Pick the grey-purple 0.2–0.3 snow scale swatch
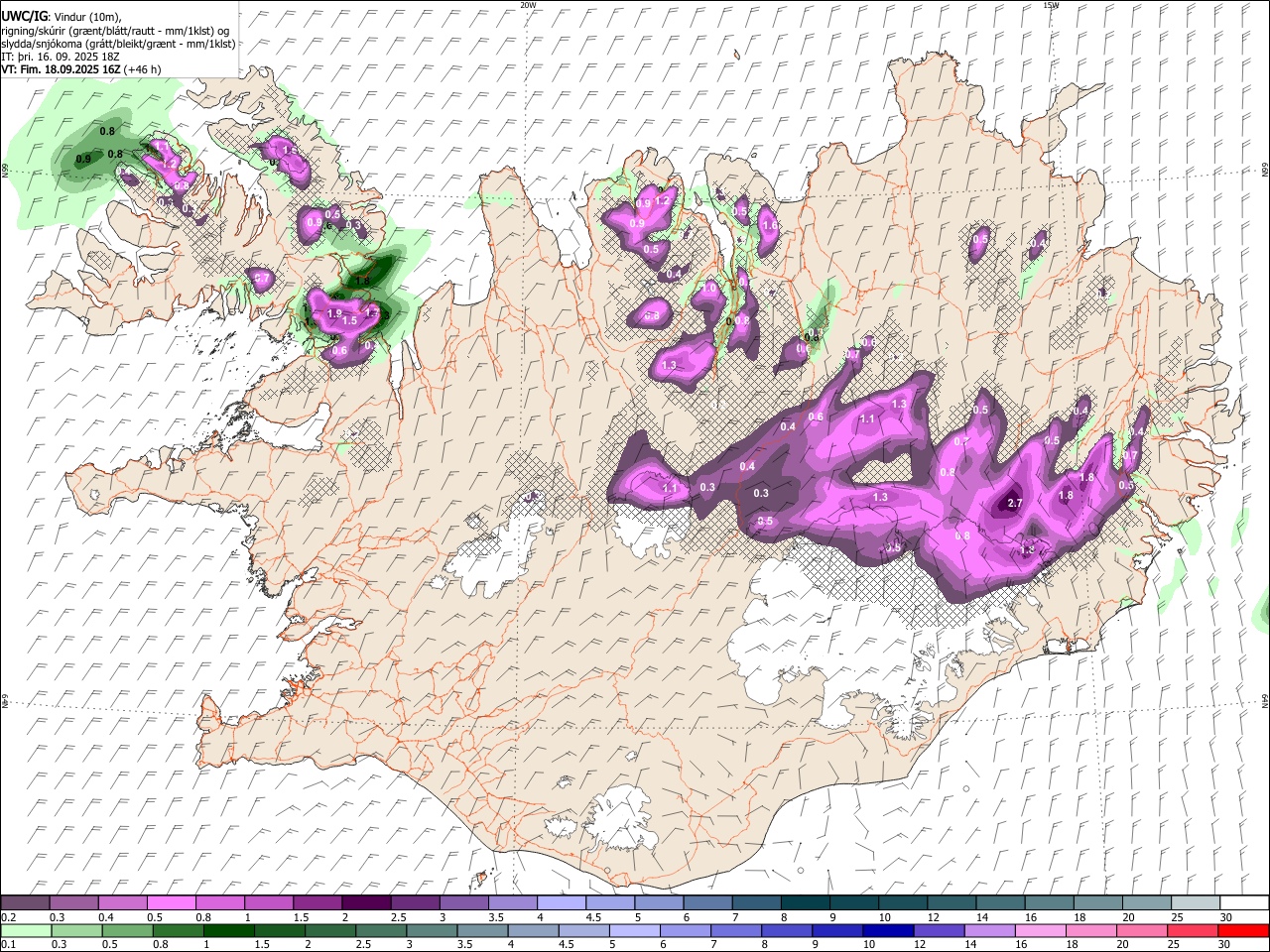This screenshot has height=952, width=1270. [x=25, y=903]
